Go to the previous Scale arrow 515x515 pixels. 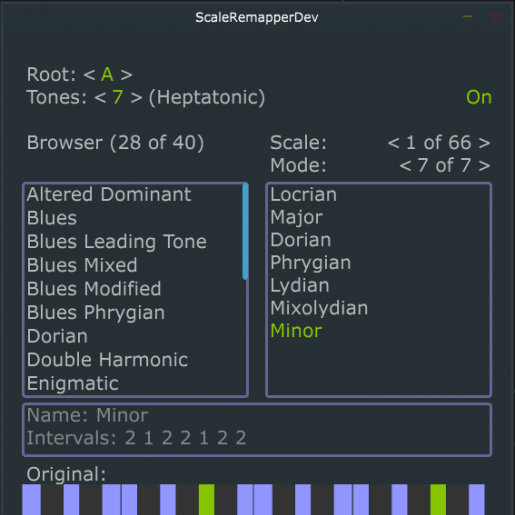[394, 143]
